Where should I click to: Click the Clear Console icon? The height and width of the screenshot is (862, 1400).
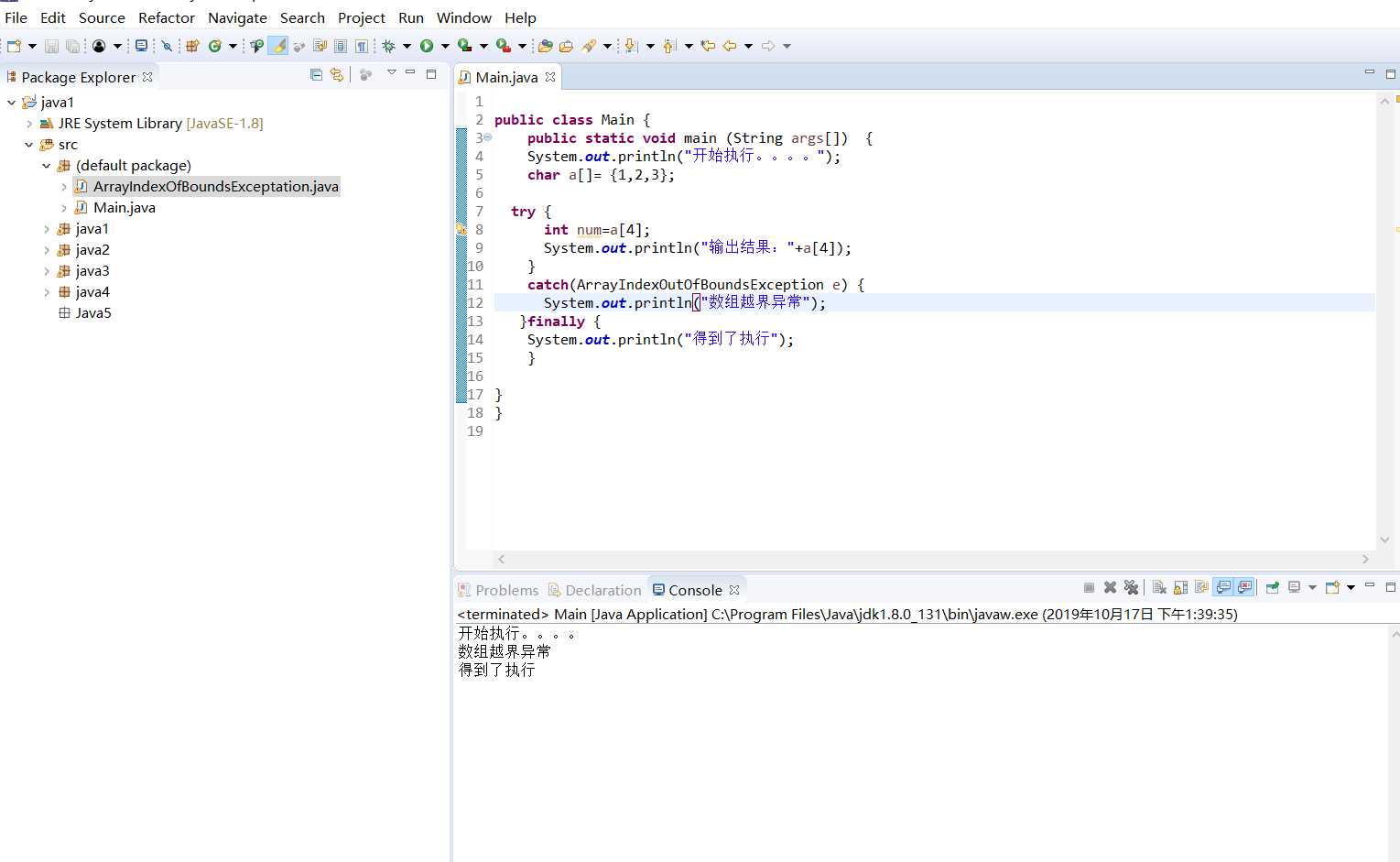(1159, 588)
